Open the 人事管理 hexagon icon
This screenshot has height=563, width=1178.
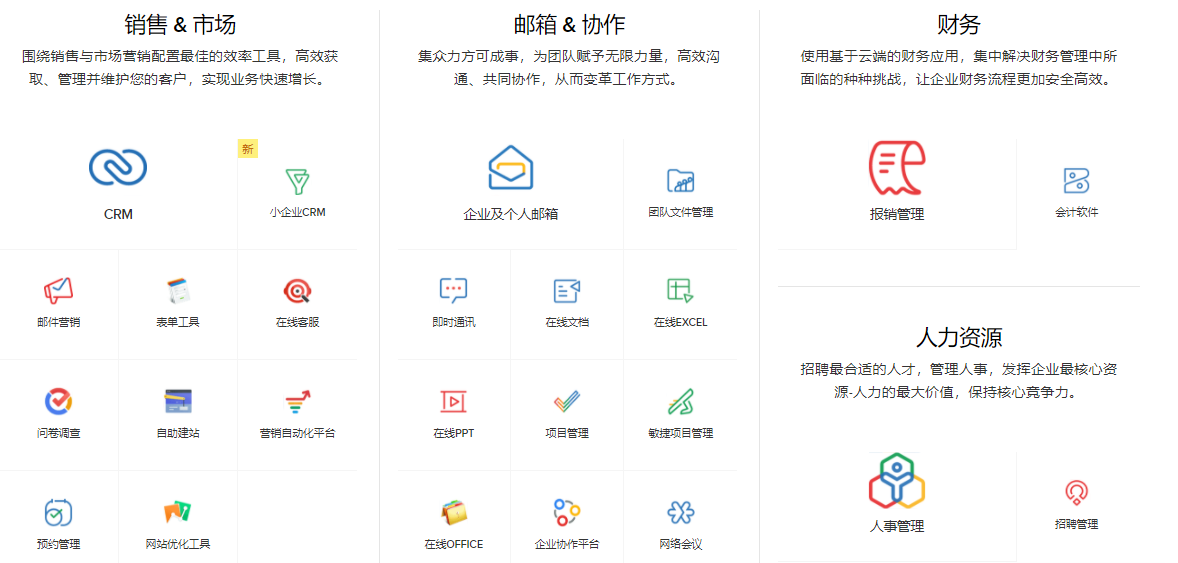(897, 480)
